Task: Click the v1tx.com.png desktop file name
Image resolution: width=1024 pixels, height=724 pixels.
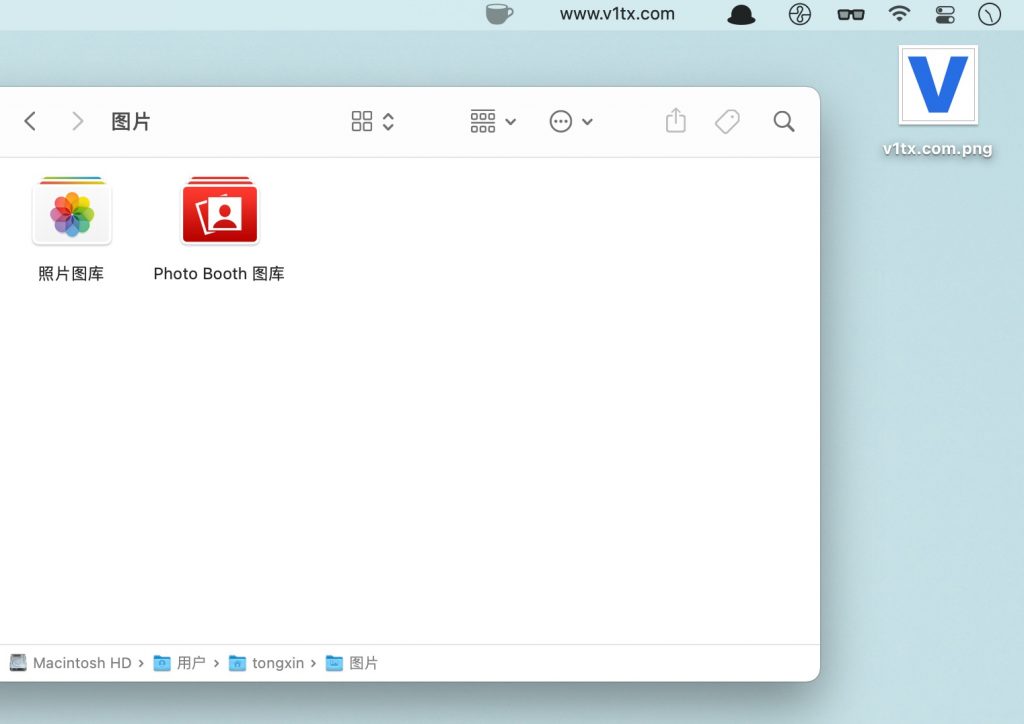Action: pos(937,149)
